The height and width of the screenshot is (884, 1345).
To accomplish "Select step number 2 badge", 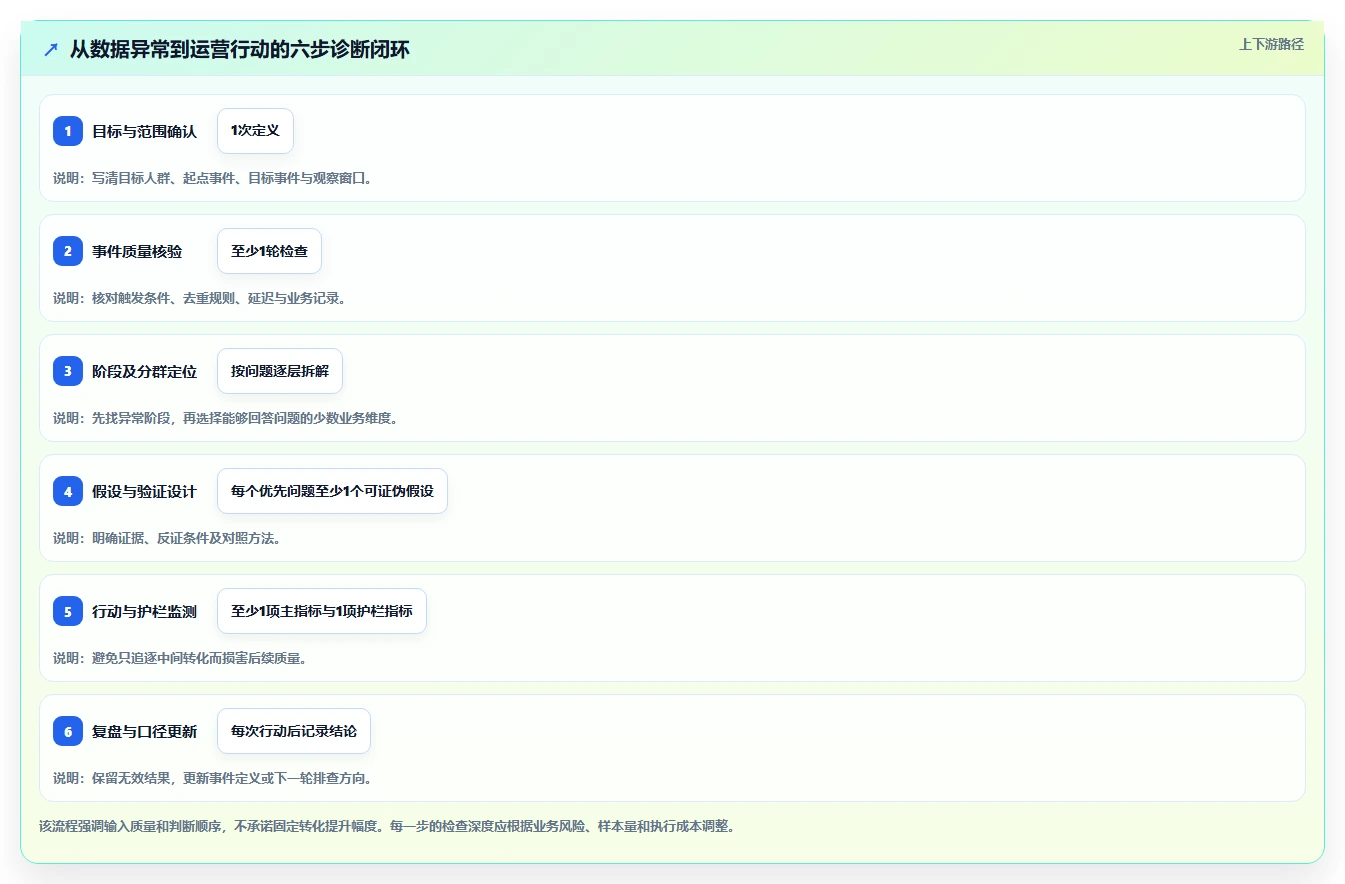I will [x=68, y=251].
